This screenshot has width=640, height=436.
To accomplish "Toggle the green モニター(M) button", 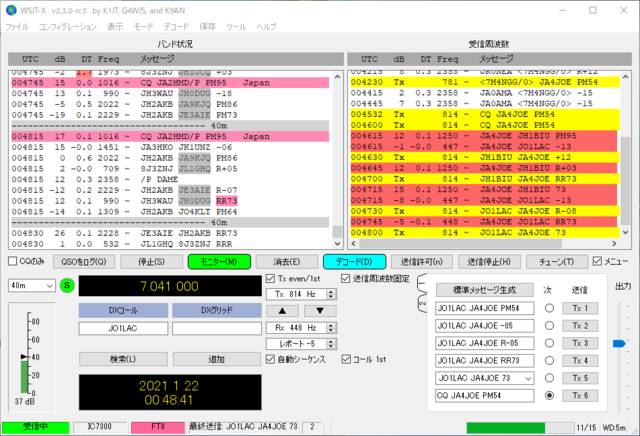I will pos(219,262).
